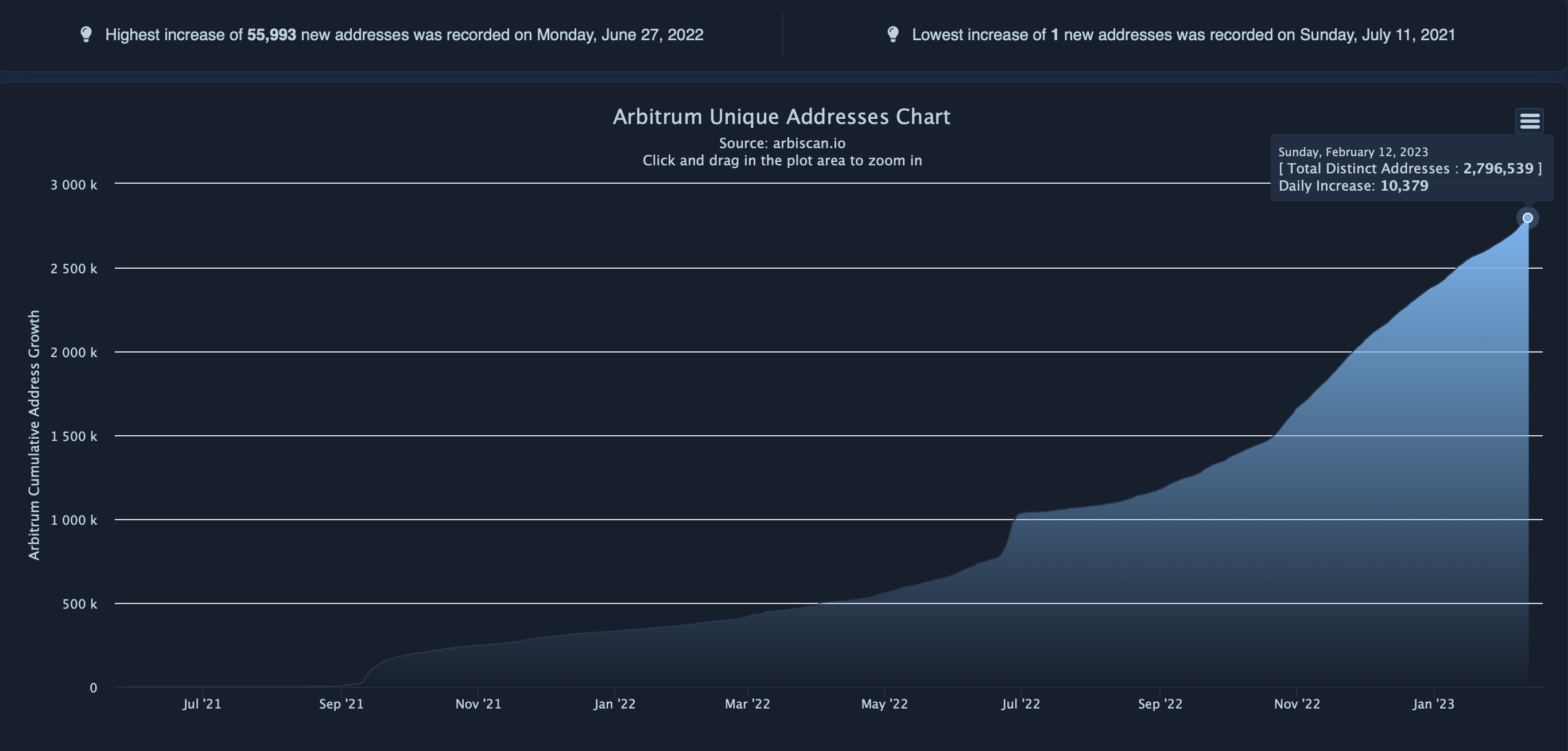Click the 1 500 k y-axis label
This screenshot has height=751, width=1568.
pos(73,436)
